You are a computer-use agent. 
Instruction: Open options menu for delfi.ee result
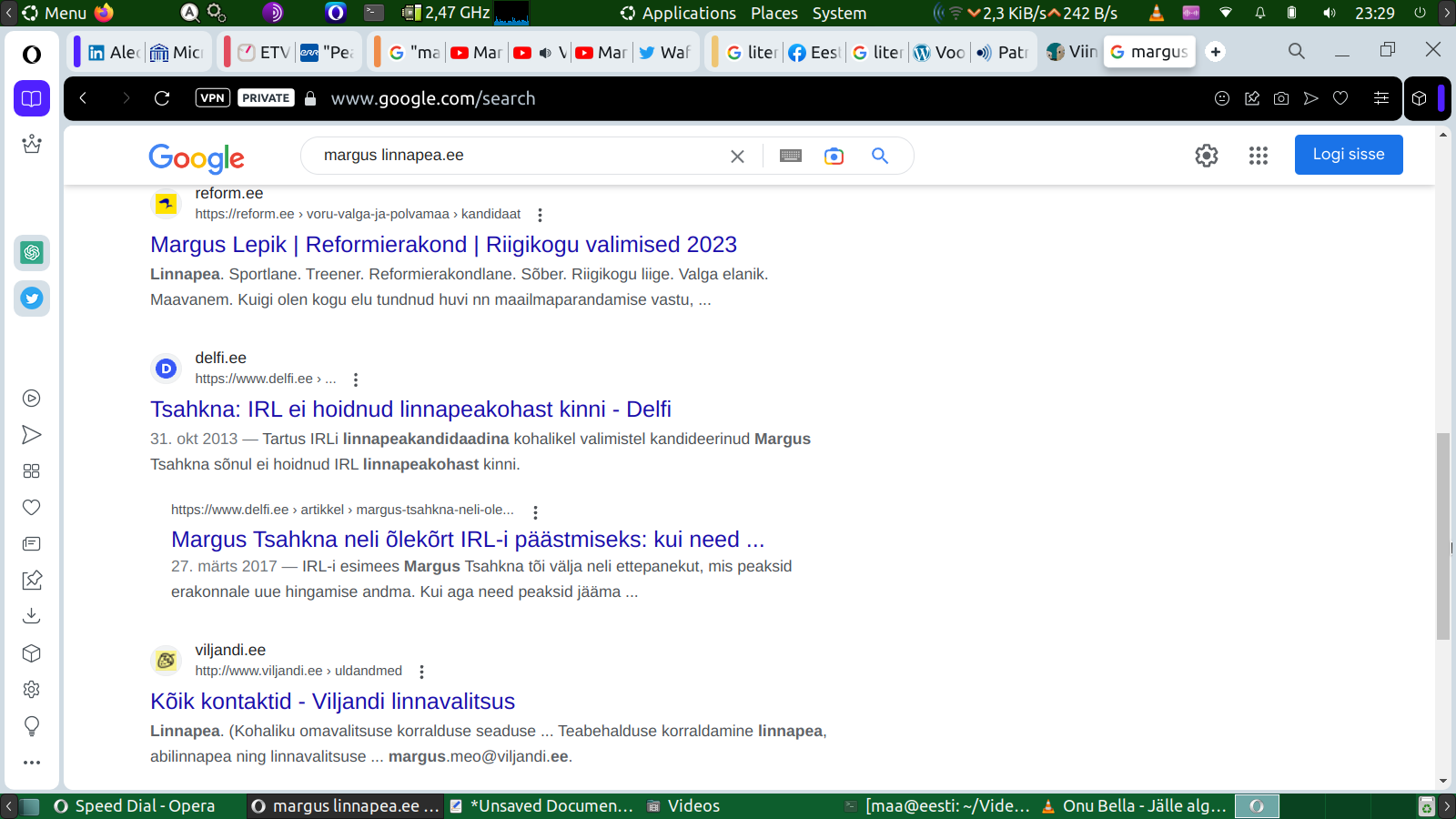click(x=356, y=379)
